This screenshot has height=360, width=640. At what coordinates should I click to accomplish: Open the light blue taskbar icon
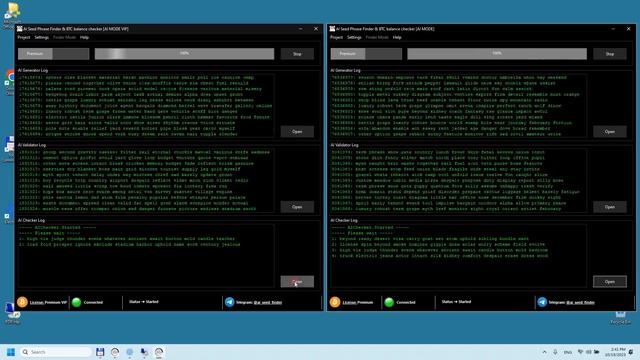(129, 352)
